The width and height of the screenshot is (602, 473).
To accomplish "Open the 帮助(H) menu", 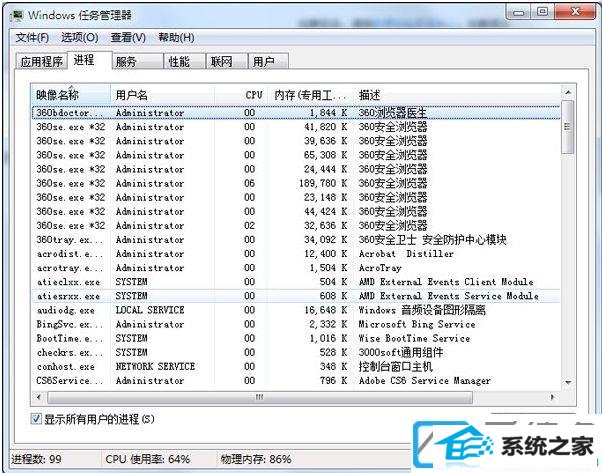I will 176,38.
